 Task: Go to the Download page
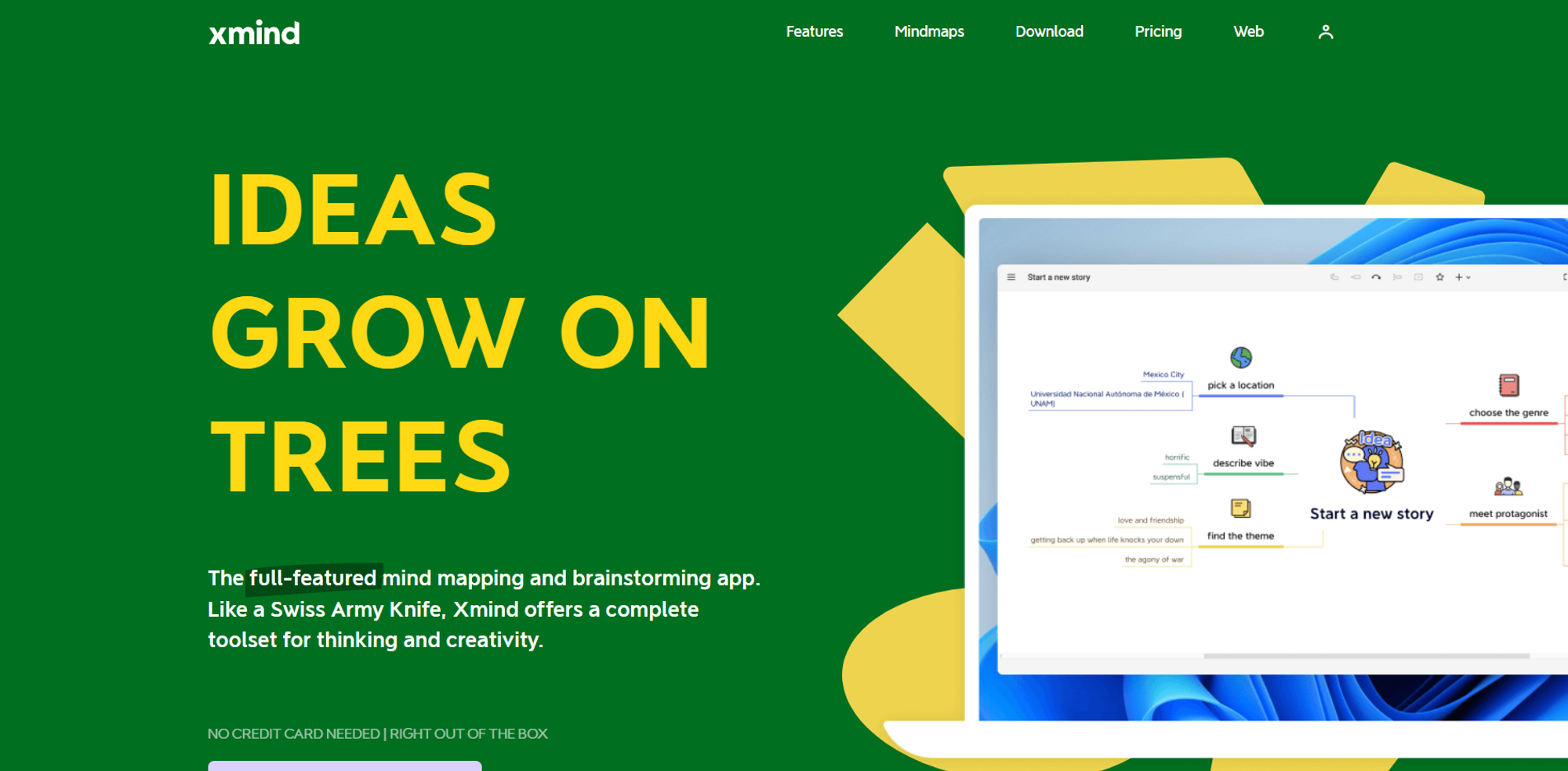tap(1049, 32)
